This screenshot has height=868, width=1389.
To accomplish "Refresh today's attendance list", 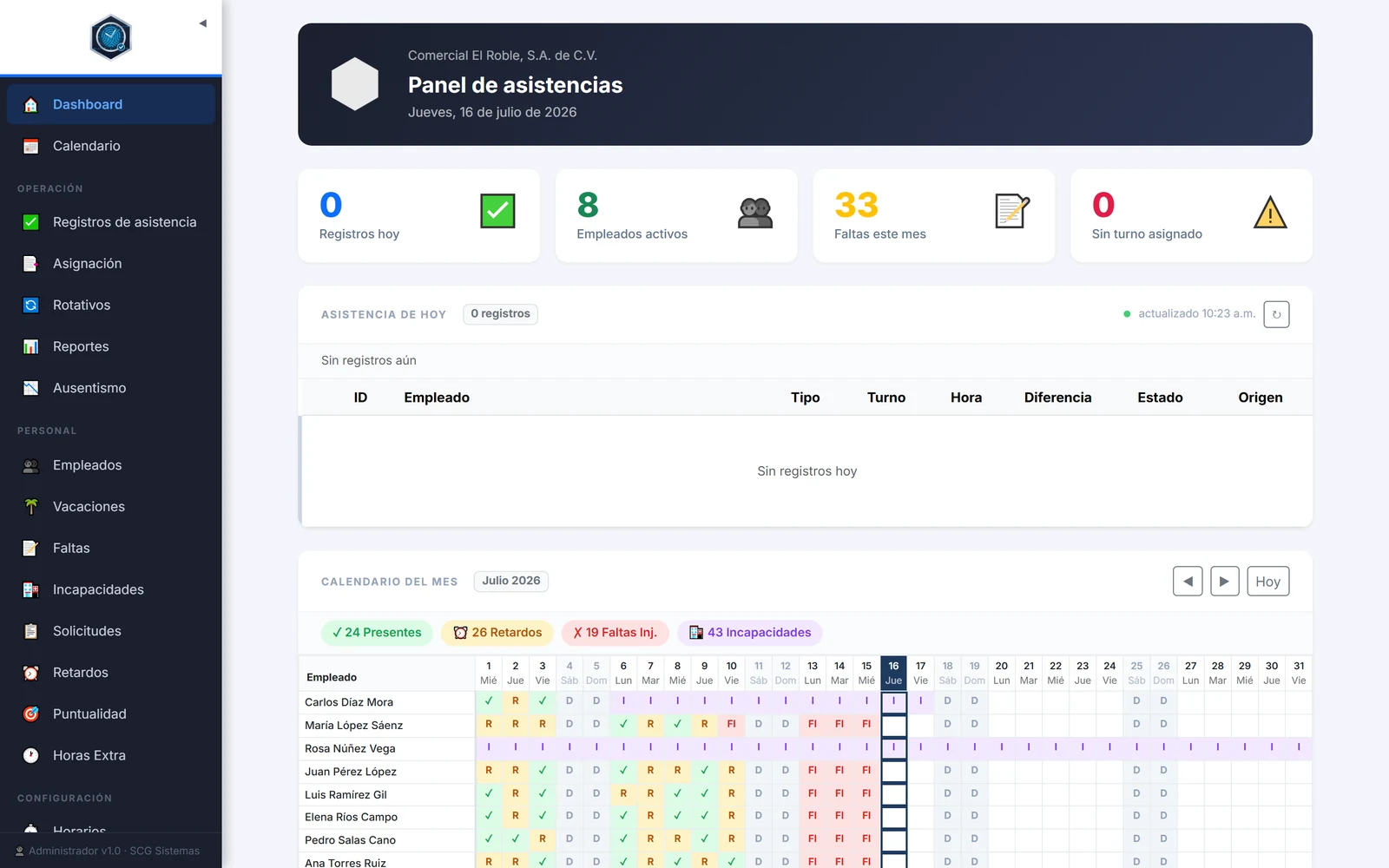I will pos(1276,314).
